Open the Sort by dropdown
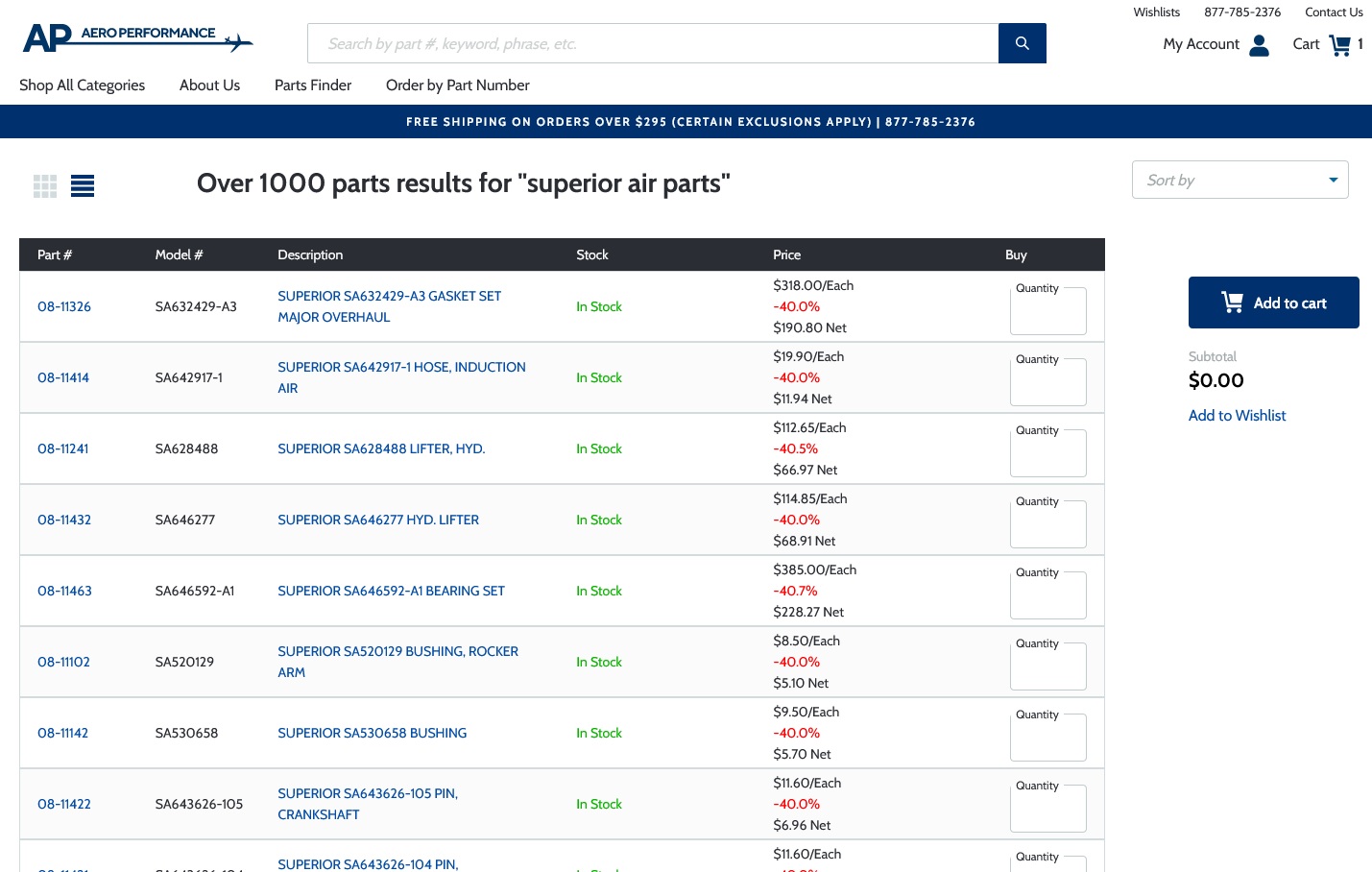 (1240, 180)
